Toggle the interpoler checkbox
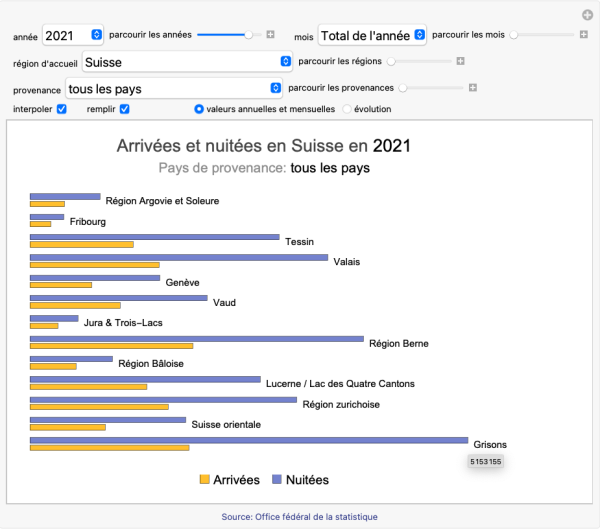 click(x=62, y=109)
